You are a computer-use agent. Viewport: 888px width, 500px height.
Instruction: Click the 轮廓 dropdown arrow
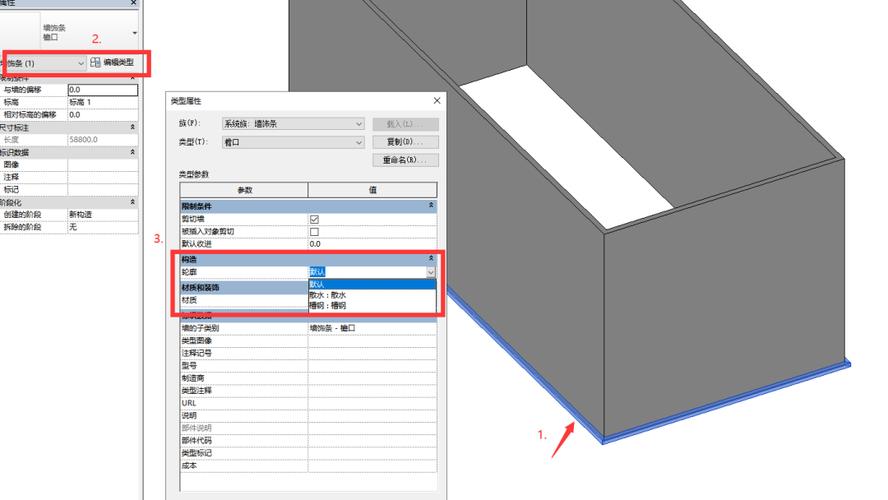click(x=431, y=272)
